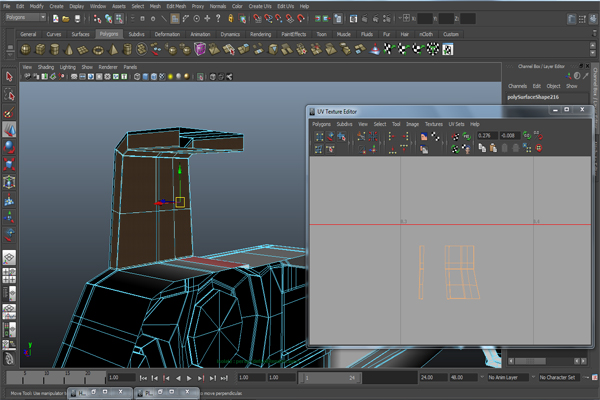Click the Save Scene icon
Screen dimensions: 600x400
(x=77, y=19)
